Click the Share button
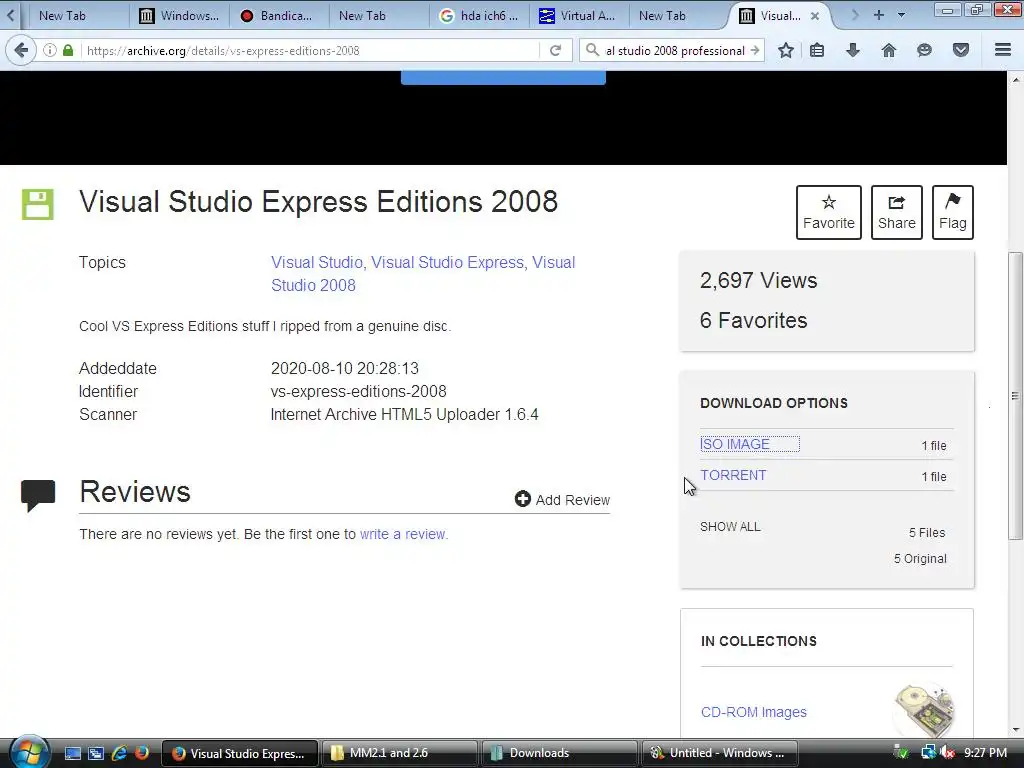Image resolution: width=1024 pixels, height=768 pixels. [897, 212]
